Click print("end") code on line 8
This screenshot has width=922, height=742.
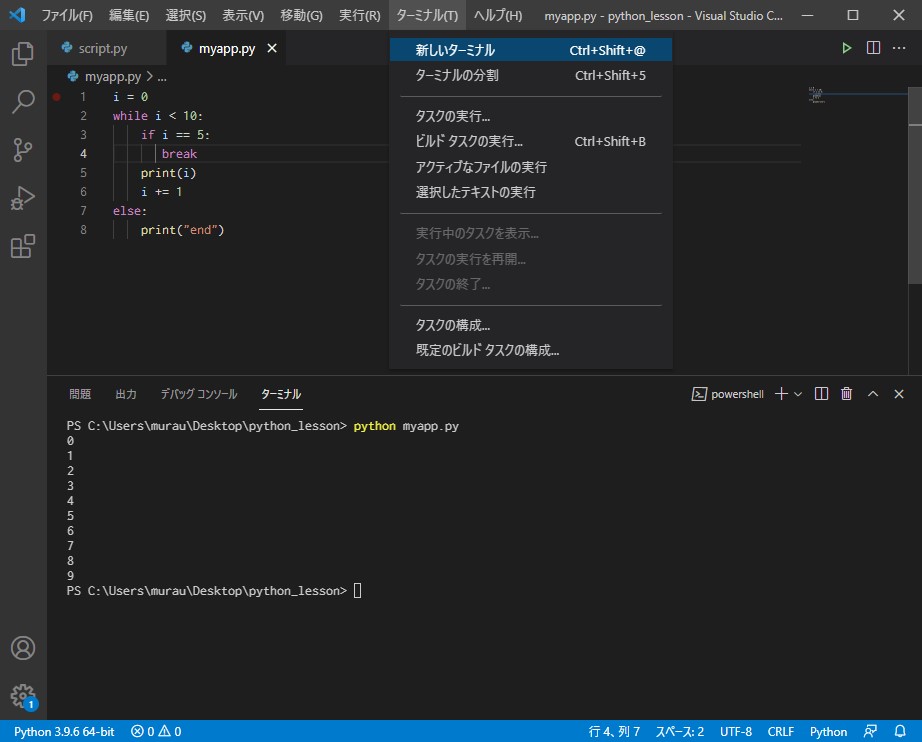click(182, 230)
